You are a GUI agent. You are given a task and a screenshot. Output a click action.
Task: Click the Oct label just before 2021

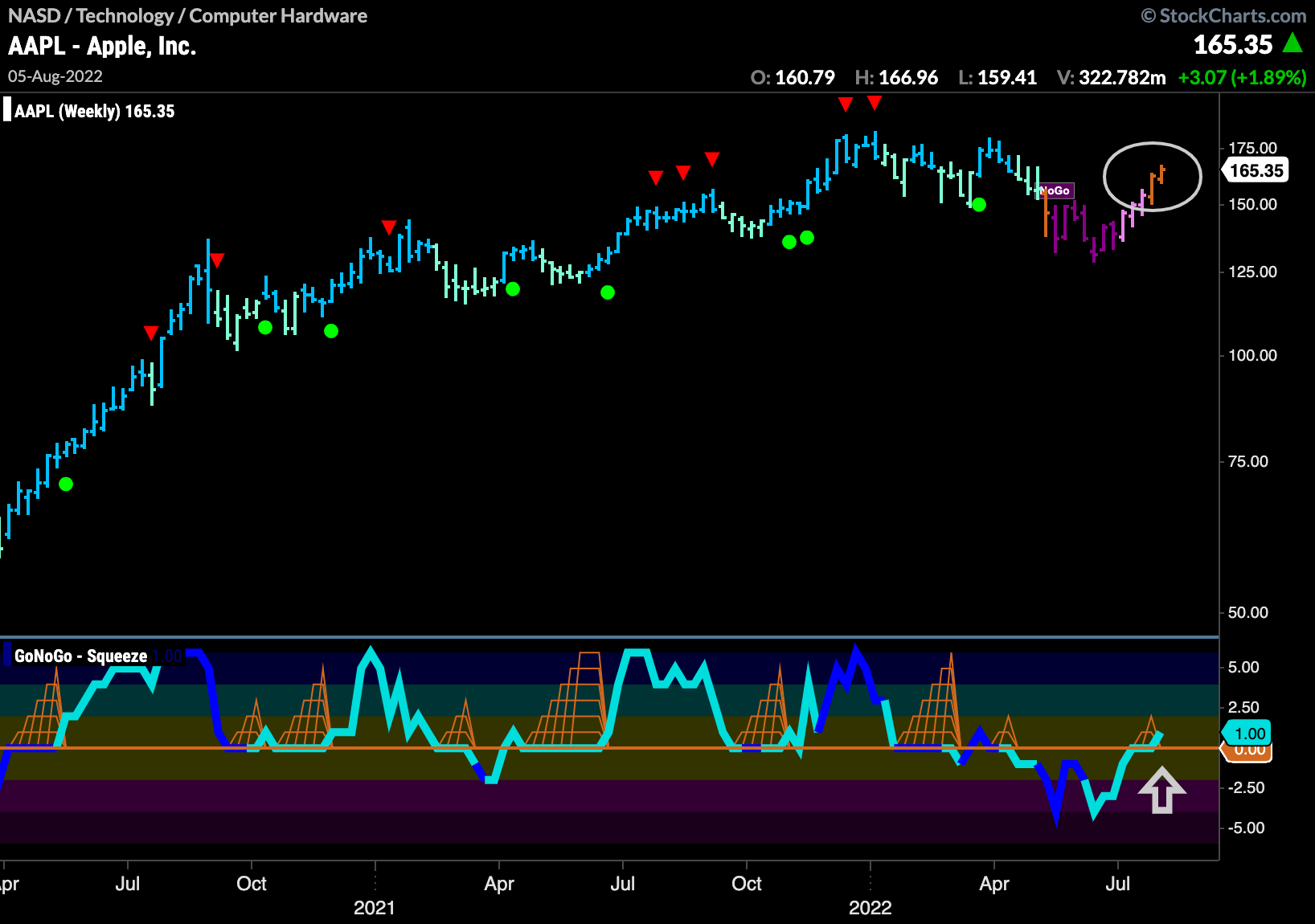pyautogui.click(x=252, y=884)
